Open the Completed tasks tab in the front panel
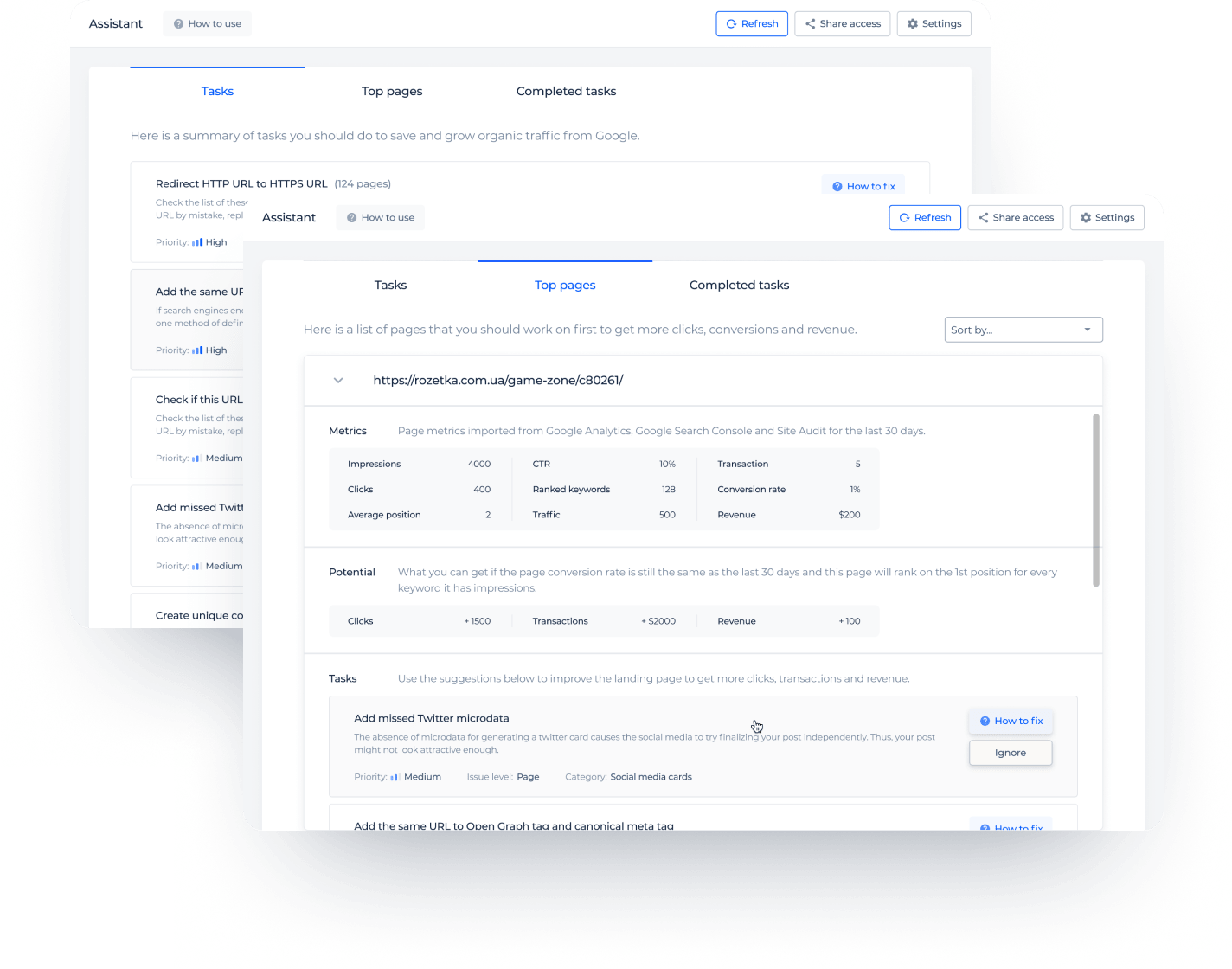1232x969 pixels. point(739,285)
